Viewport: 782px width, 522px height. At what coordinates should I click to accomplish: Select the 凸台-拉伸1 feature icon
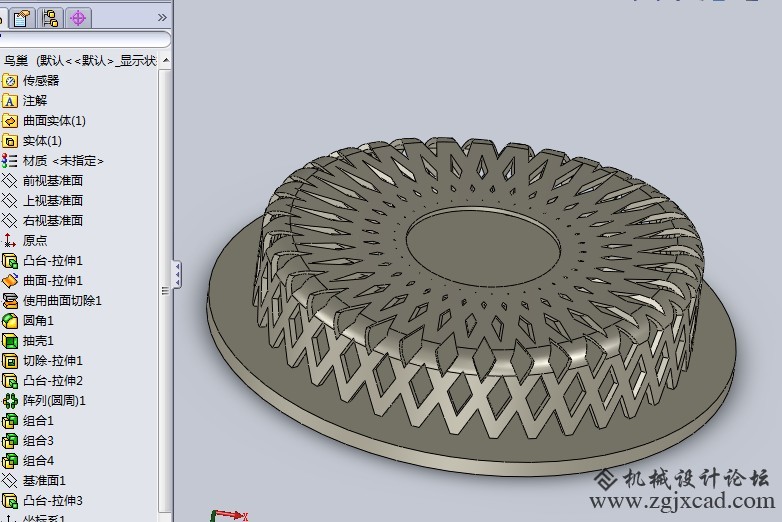click(9, 261)
